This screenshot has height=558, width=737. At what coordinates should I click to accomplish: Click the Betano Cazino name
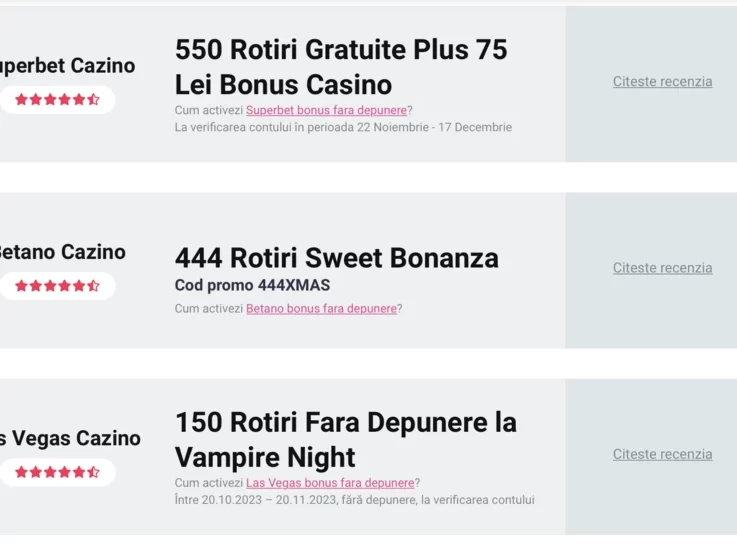(x=63, y=252)
